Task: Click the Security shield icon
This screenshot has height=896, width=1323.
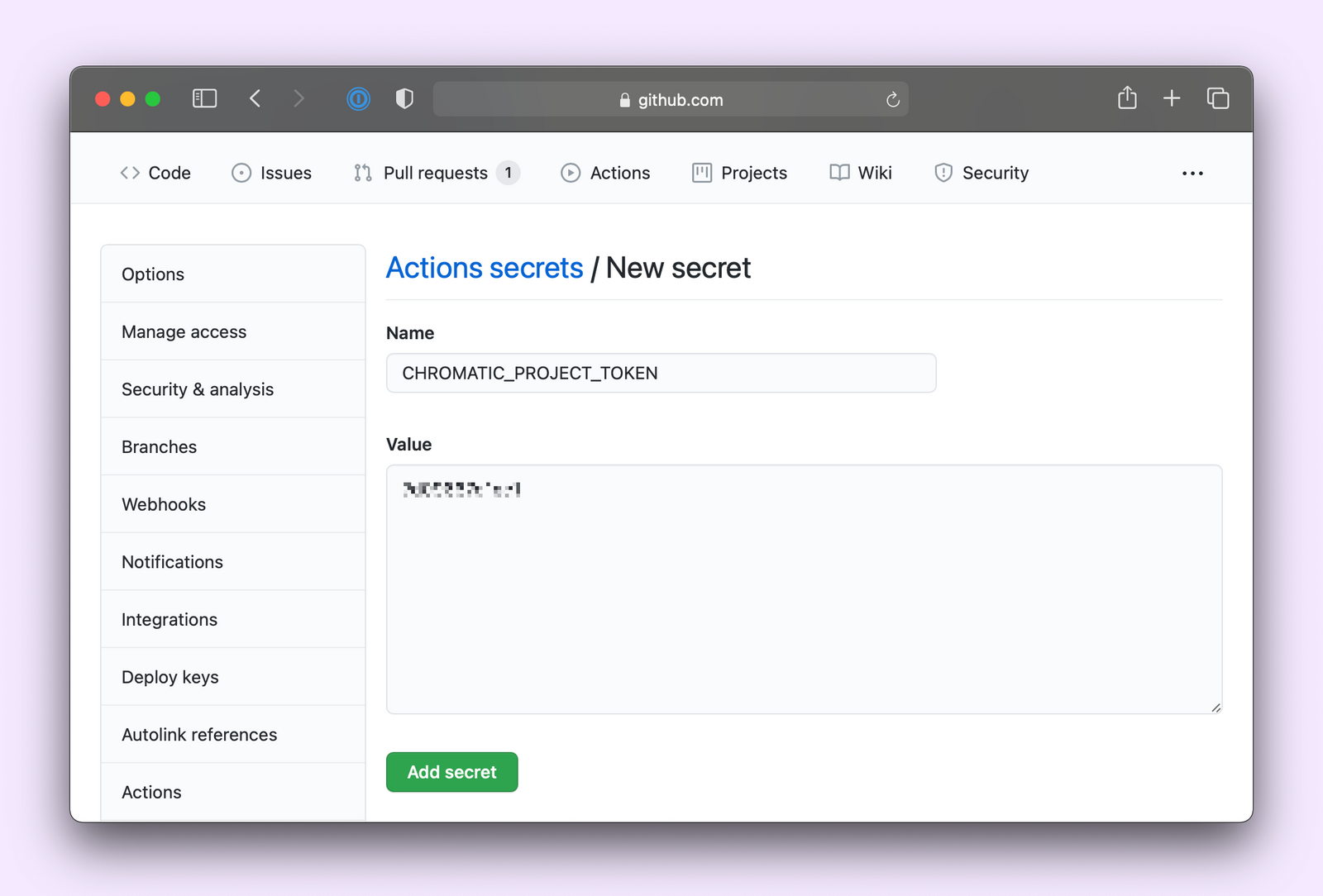Action: coord(943,173)
